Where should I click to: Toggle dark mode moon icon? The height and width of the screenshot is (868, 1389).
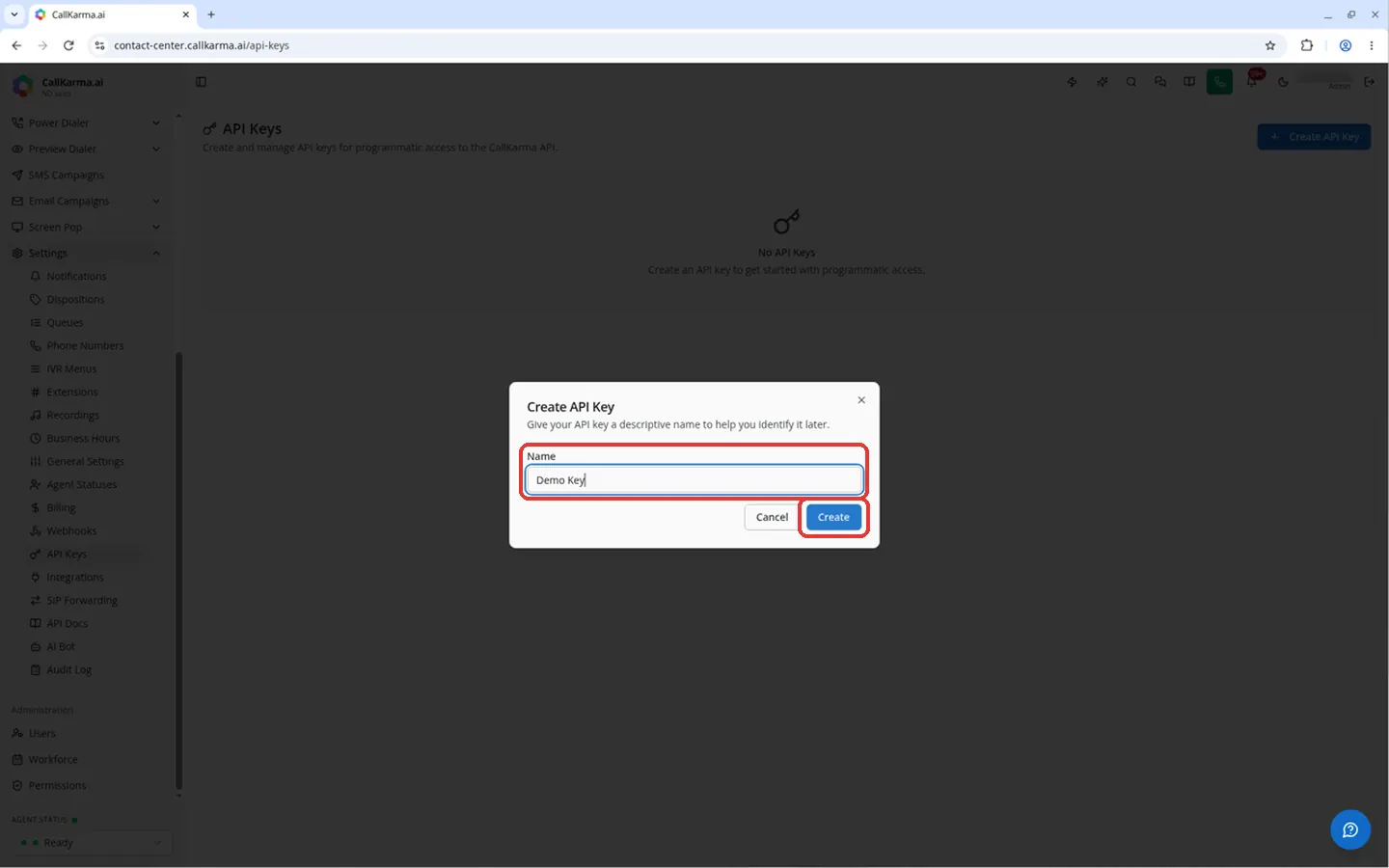point(1283,82)
